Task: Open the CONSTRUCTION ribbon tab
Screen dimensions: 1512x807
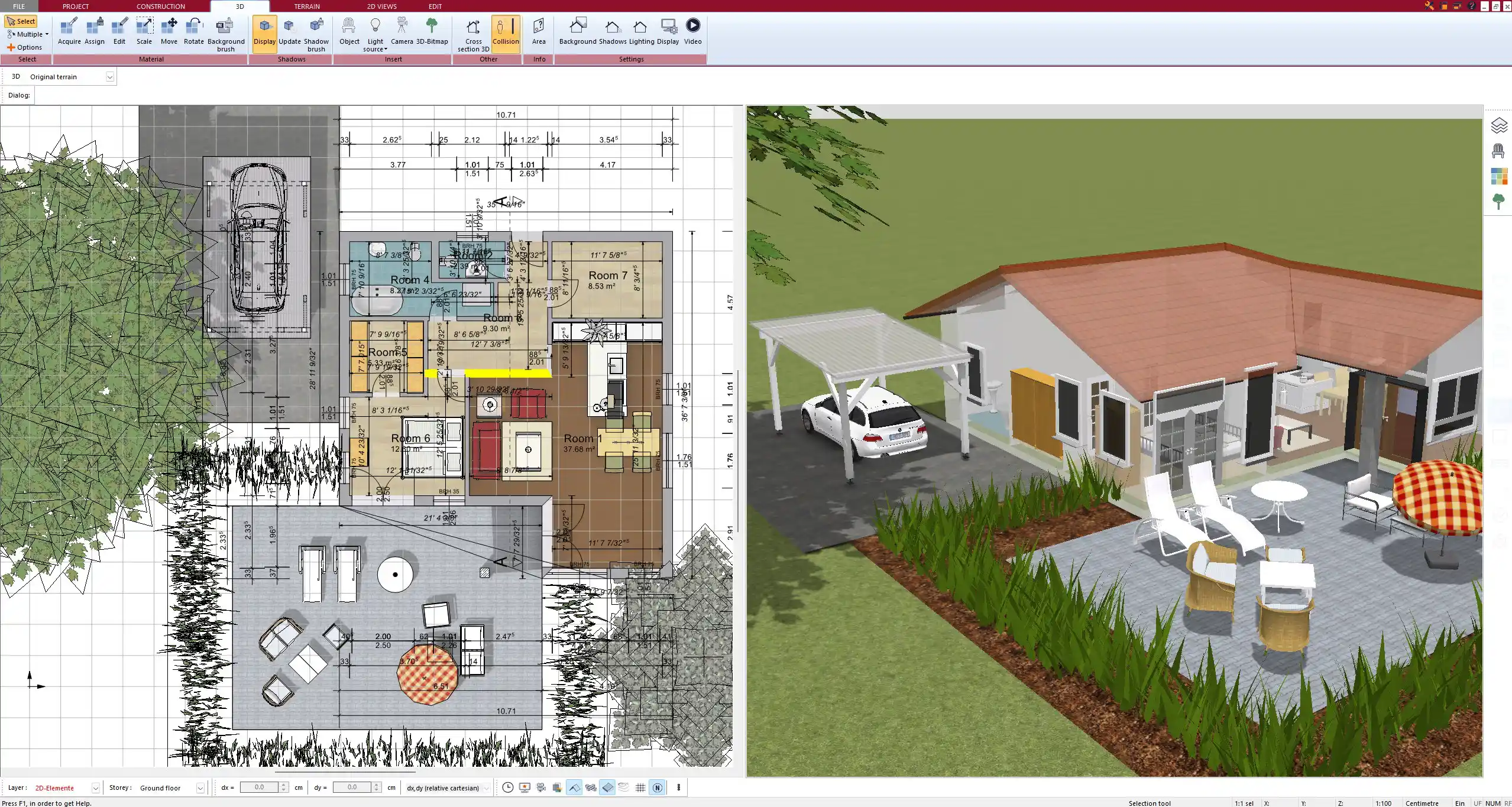Action: (160, 6)
